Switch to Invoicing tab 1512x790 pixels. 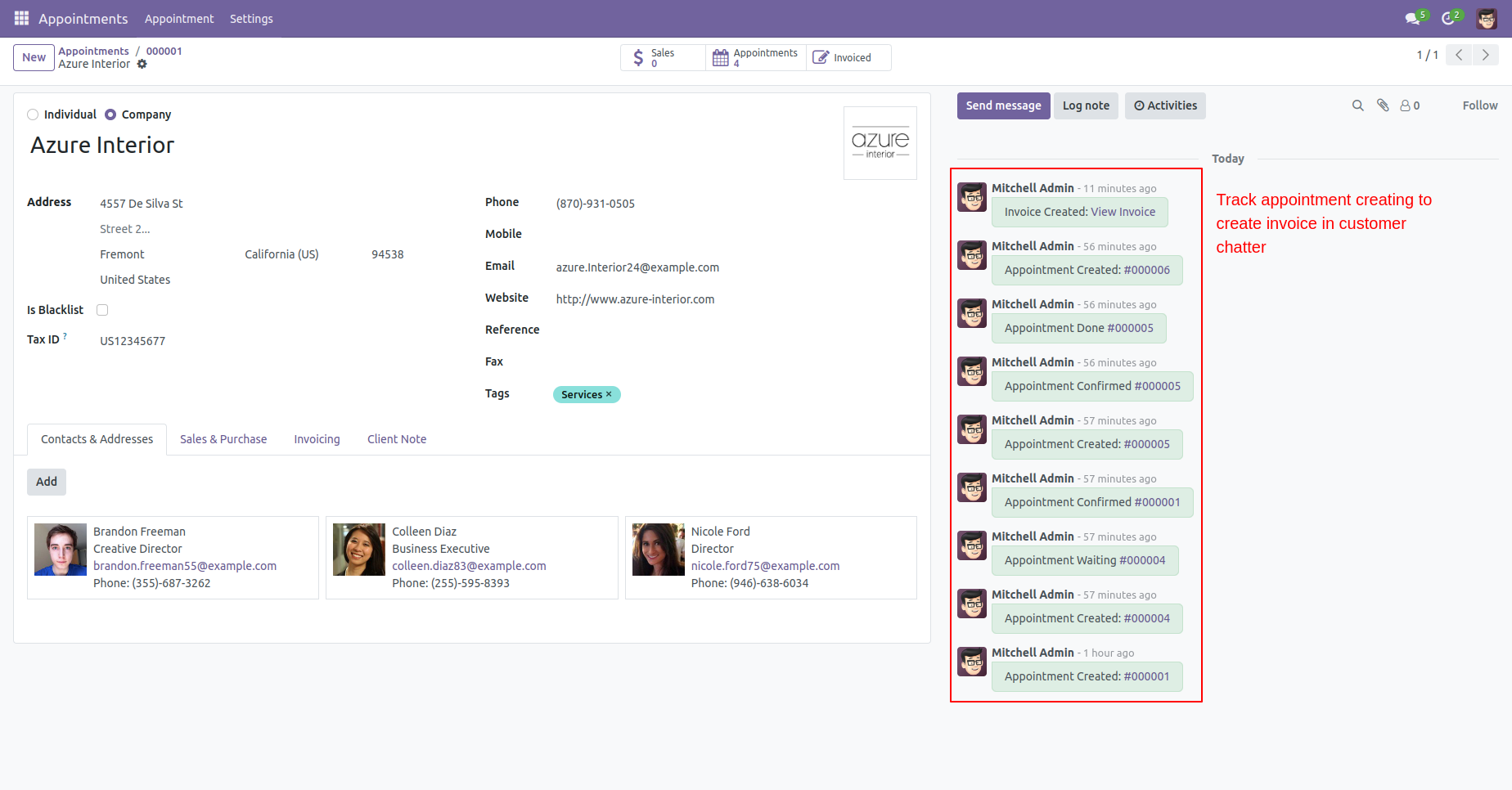317,439
